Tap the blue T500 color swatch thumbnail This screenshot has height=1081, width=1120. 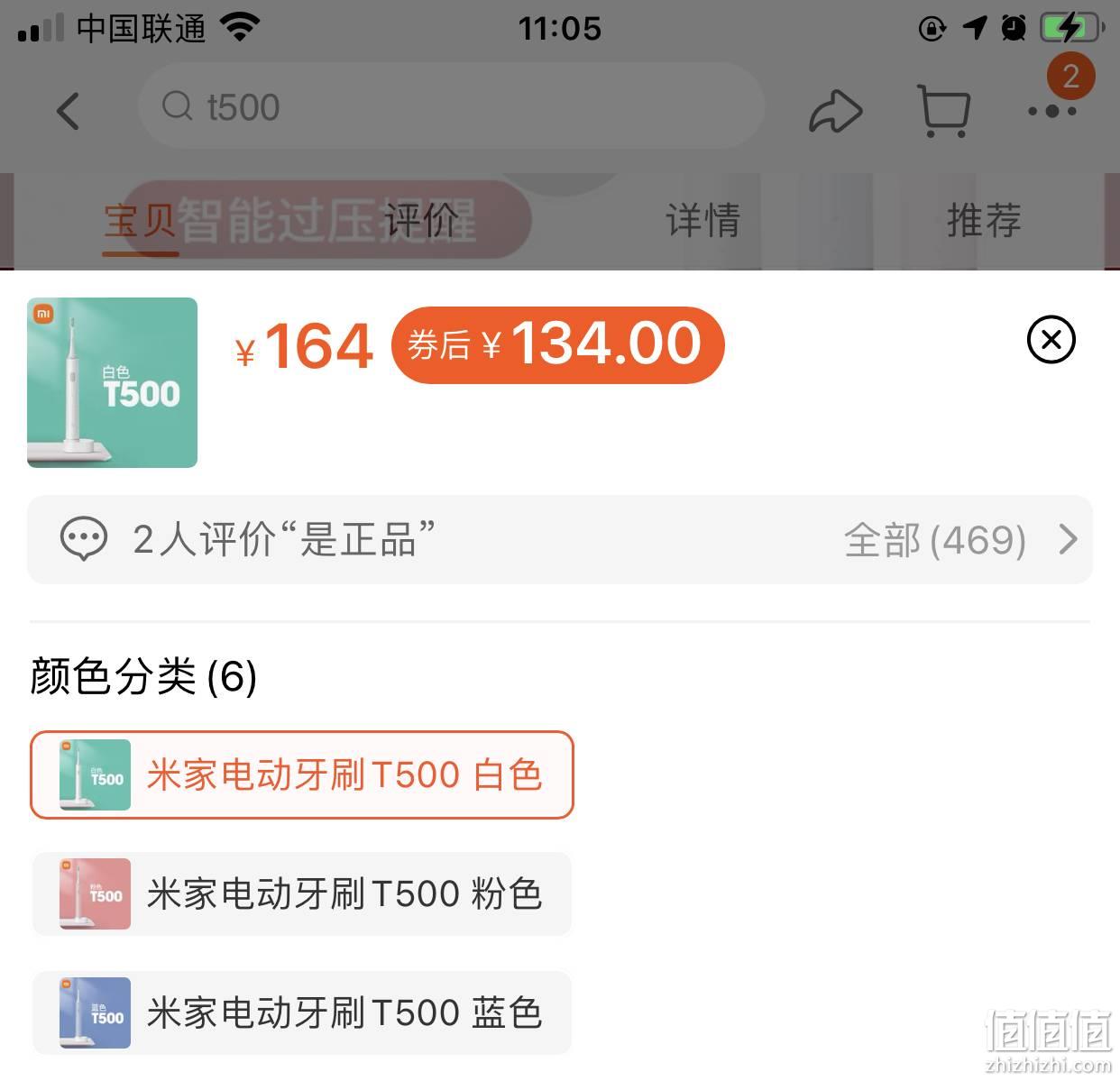coord(95,1012)
